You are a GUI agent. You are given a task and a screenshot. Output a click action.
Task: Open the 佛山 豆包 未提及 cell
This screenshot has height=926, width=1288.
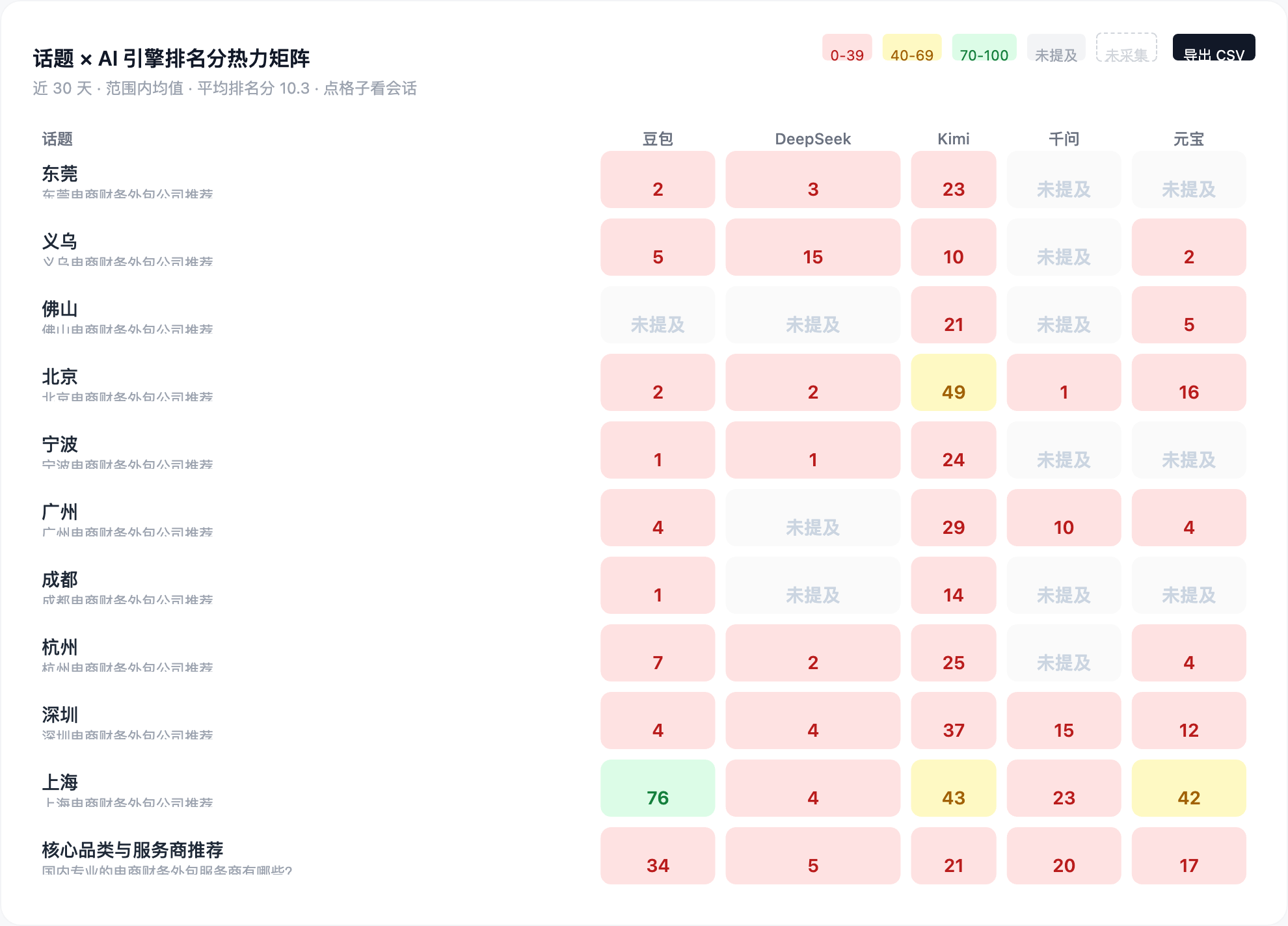tap(658, 315)
